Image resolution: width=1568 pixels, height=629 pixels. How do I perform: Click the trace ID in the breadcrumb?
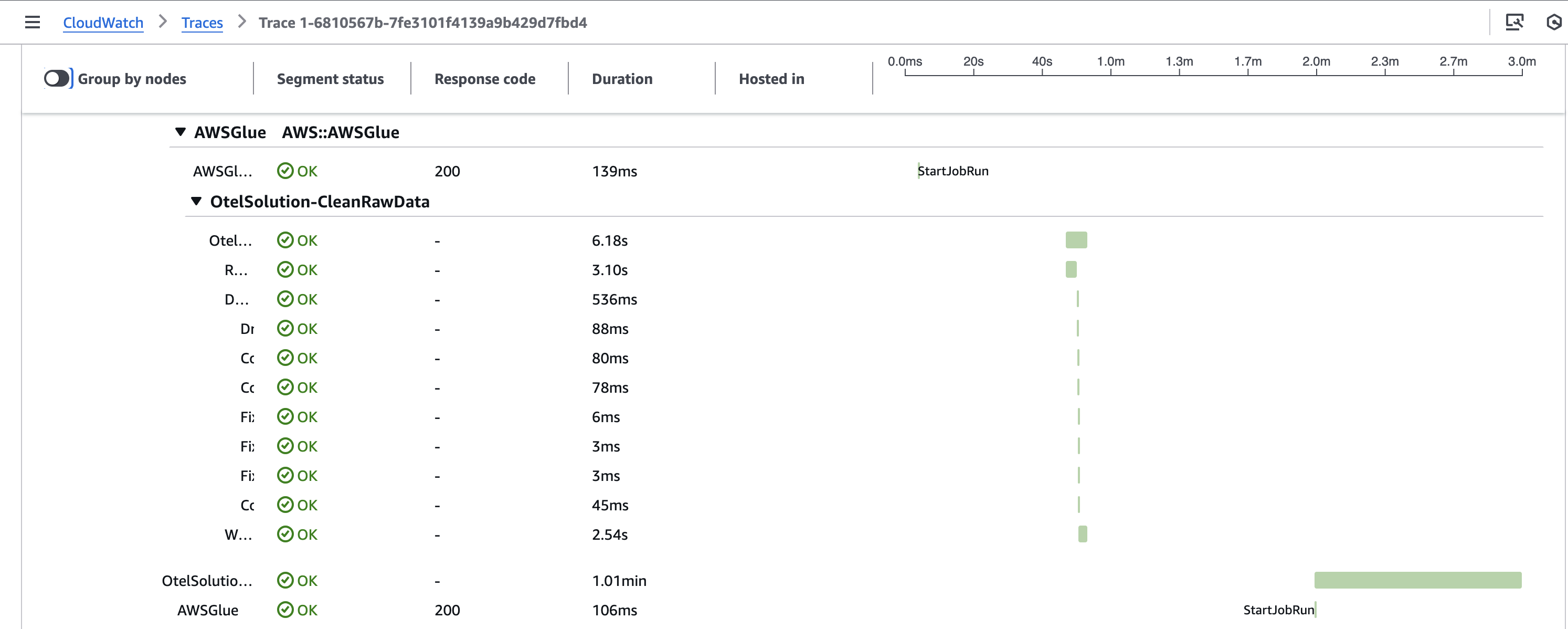pyautogui.click(x=423, y=23)
